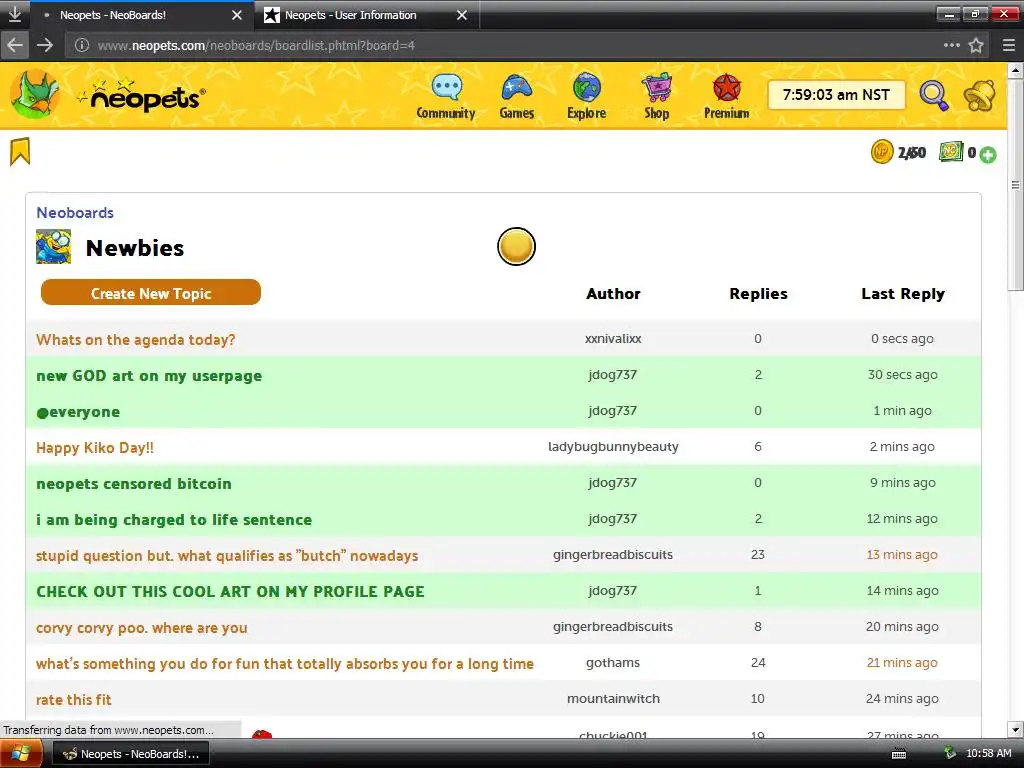The width and height of the screenshot is (1024, 768).
Task: Open the Community speech bubble menu
Action: tap(446, 97)
